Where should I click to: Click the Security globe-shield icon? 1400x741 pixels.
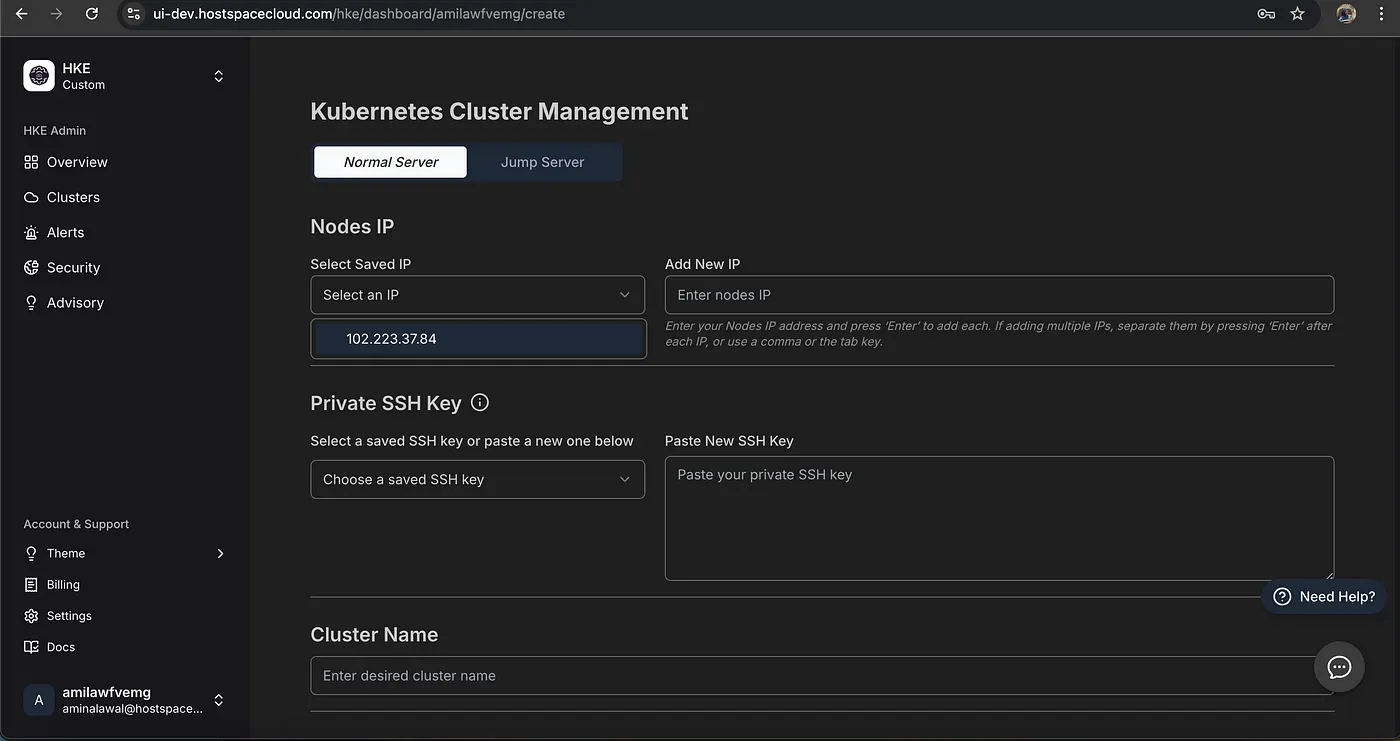(x=31, y=267)
